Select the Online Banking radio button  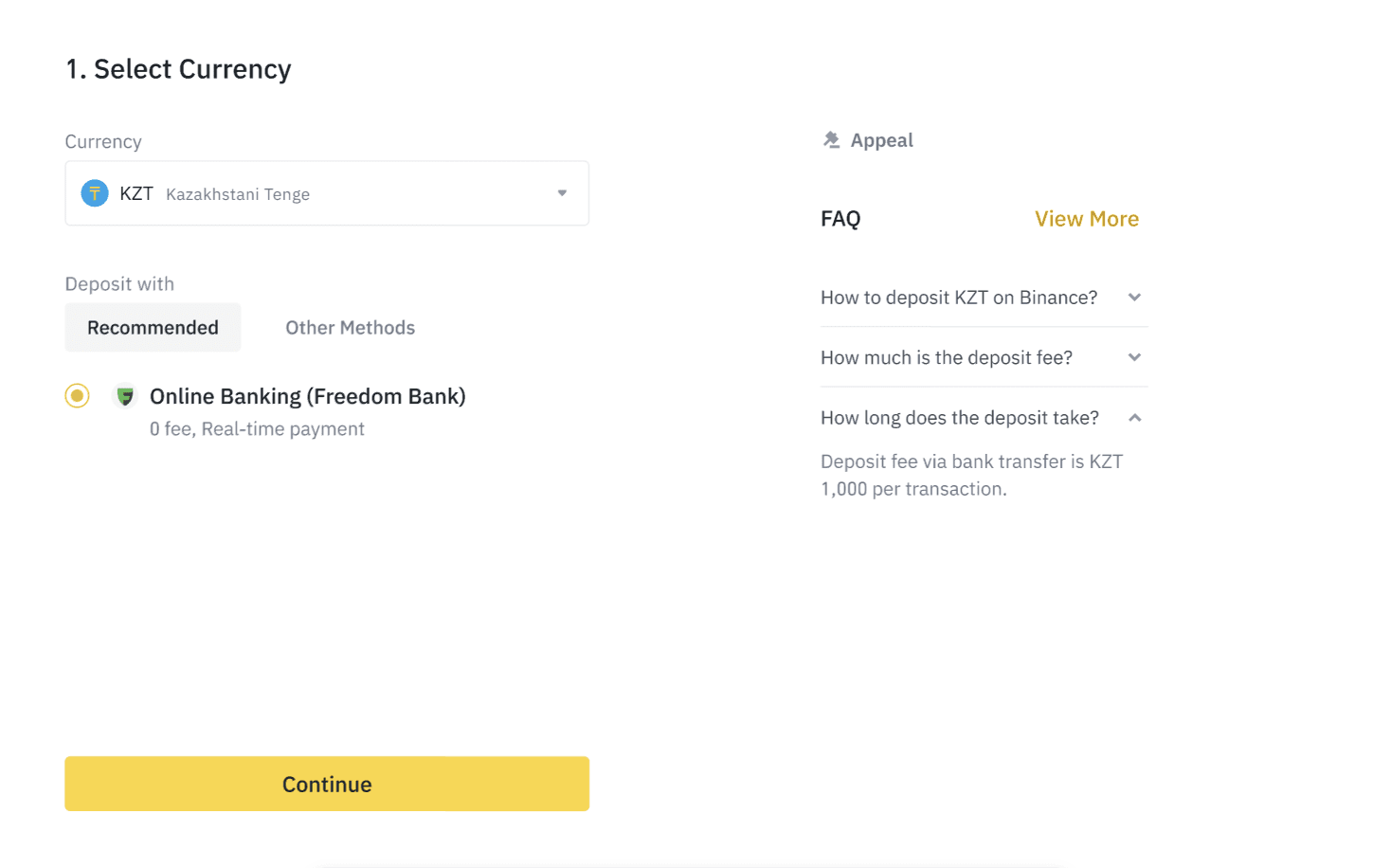point(78,396)
